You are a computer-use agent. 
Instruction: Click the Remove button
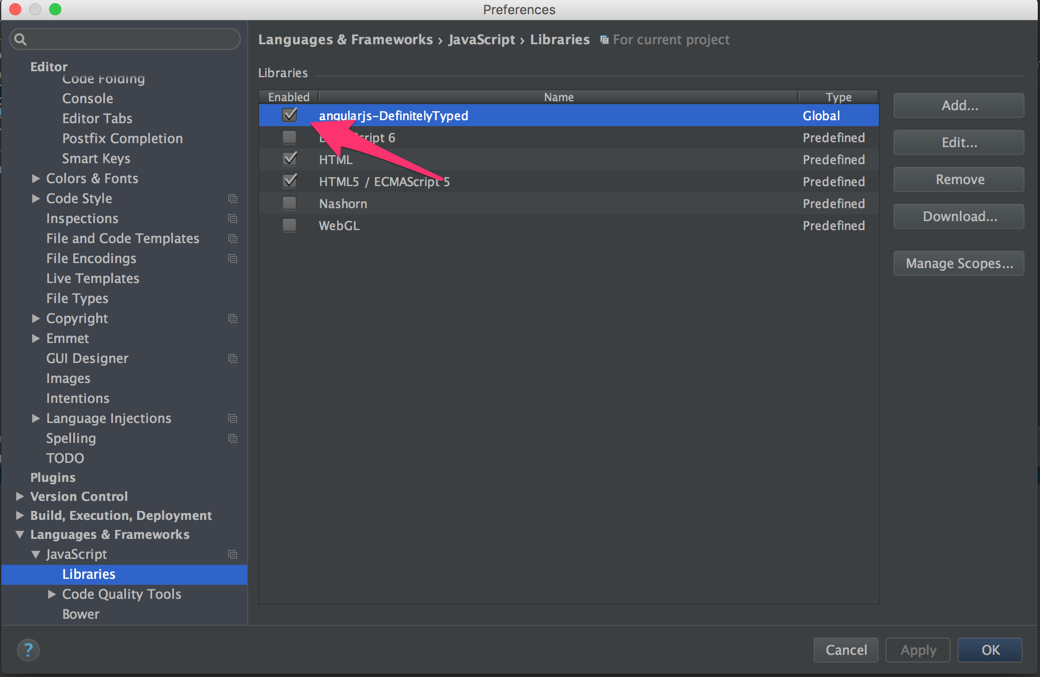[959, 179]
